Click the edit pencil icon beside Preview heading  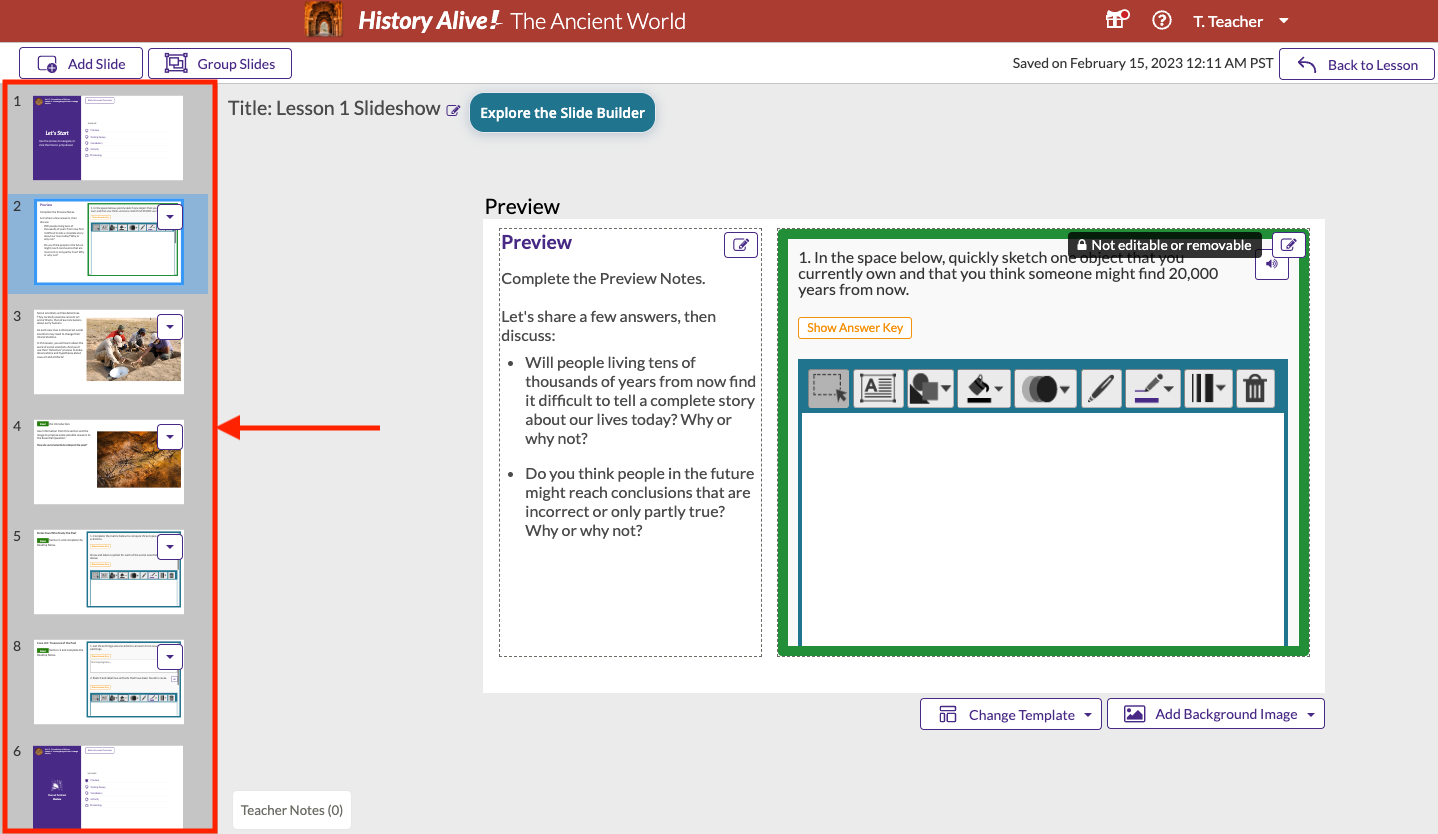[x=740, y=244]
